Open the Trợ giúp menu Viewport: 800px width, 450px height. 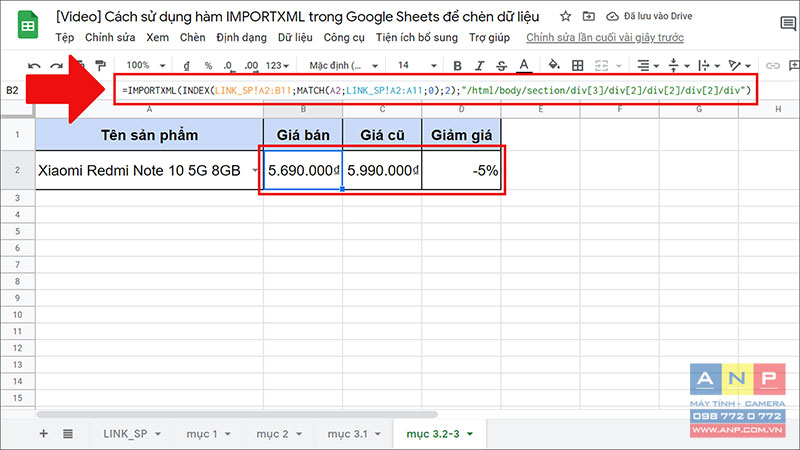[489, 37]
